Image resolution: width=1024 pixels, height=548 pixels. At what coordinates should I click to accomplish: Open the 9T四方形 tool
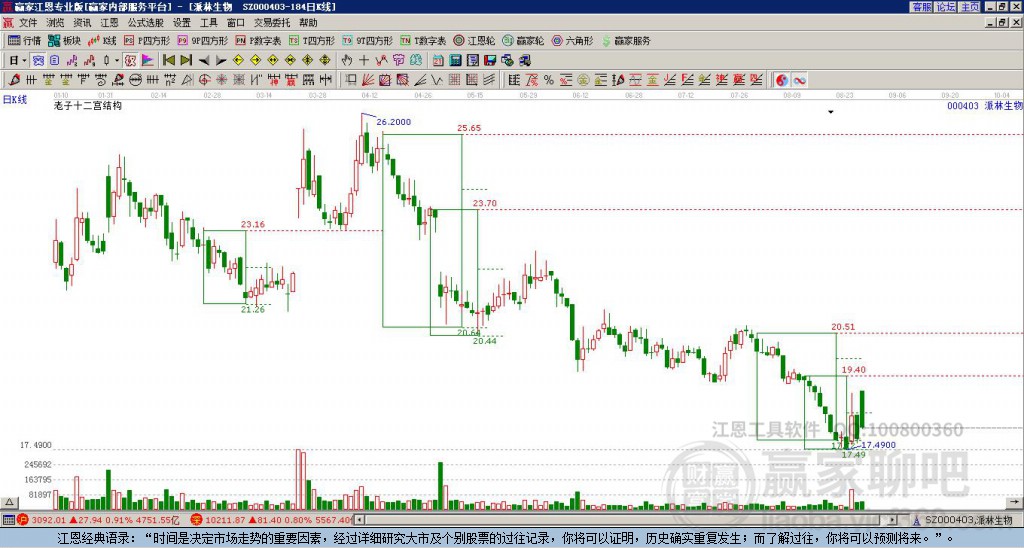(368, 40)
